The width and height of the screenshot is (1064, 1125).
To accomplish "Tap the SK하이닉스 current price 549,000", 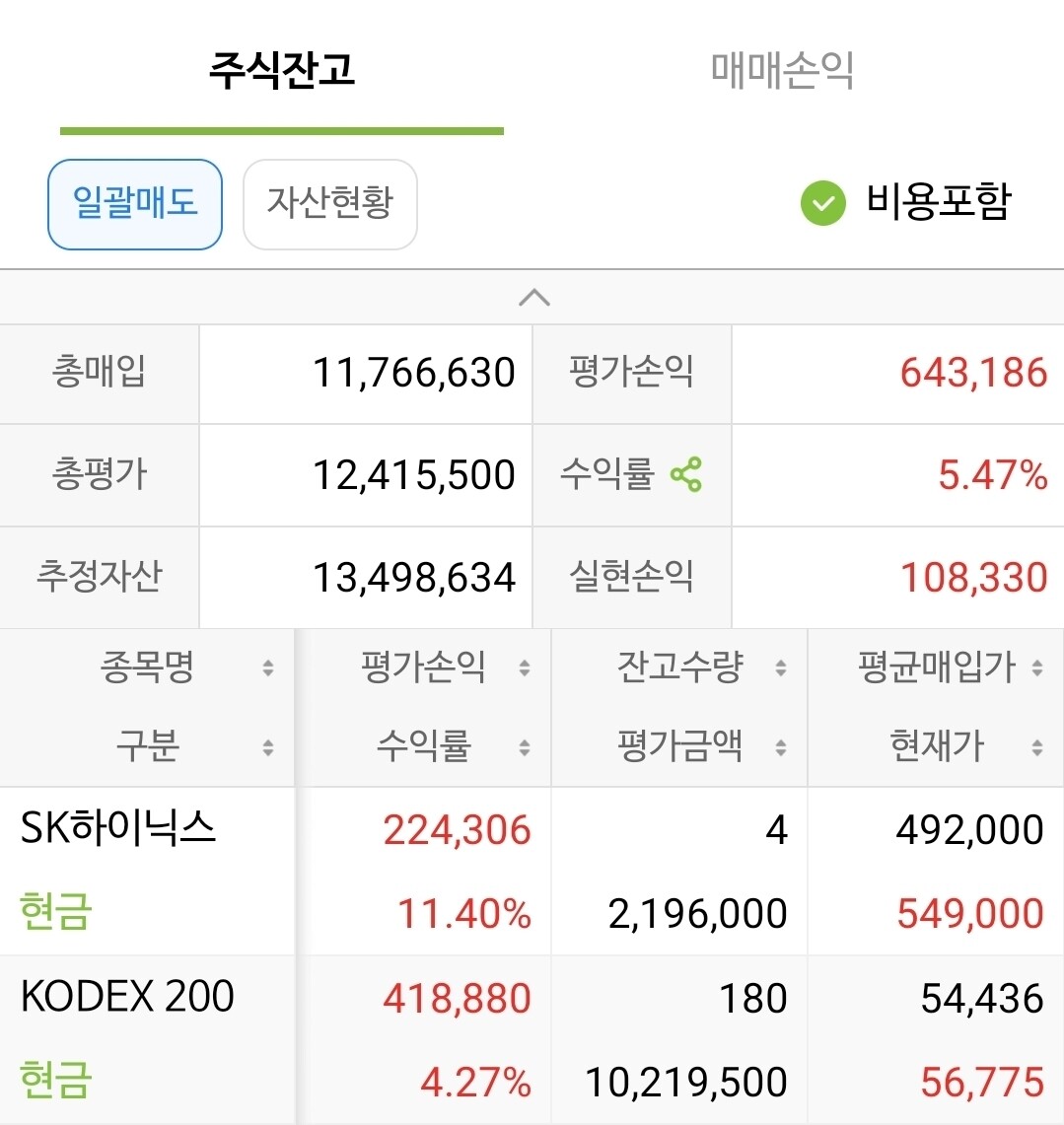I will point(970,913).
